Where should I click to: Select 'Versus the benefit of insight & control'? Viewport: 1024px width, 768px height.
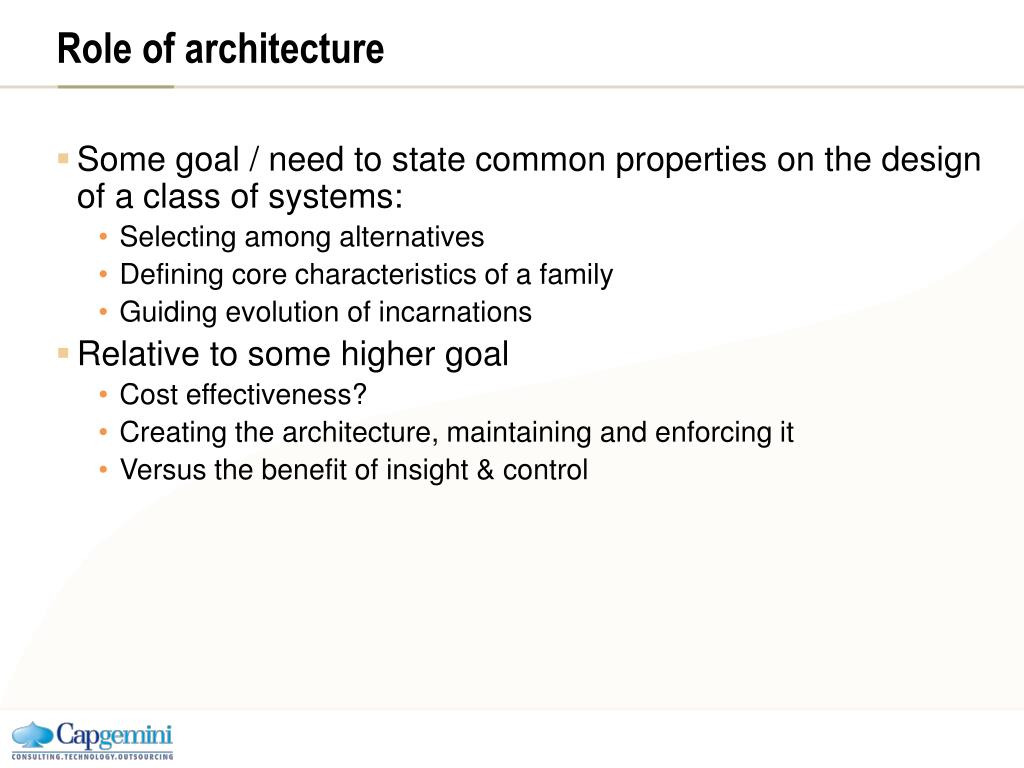click(353, 470)
